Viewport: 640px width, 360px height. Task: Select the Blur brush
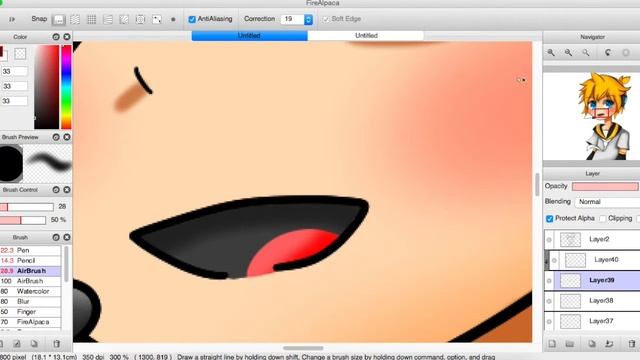pyautogui.click(x=31, y=301)
